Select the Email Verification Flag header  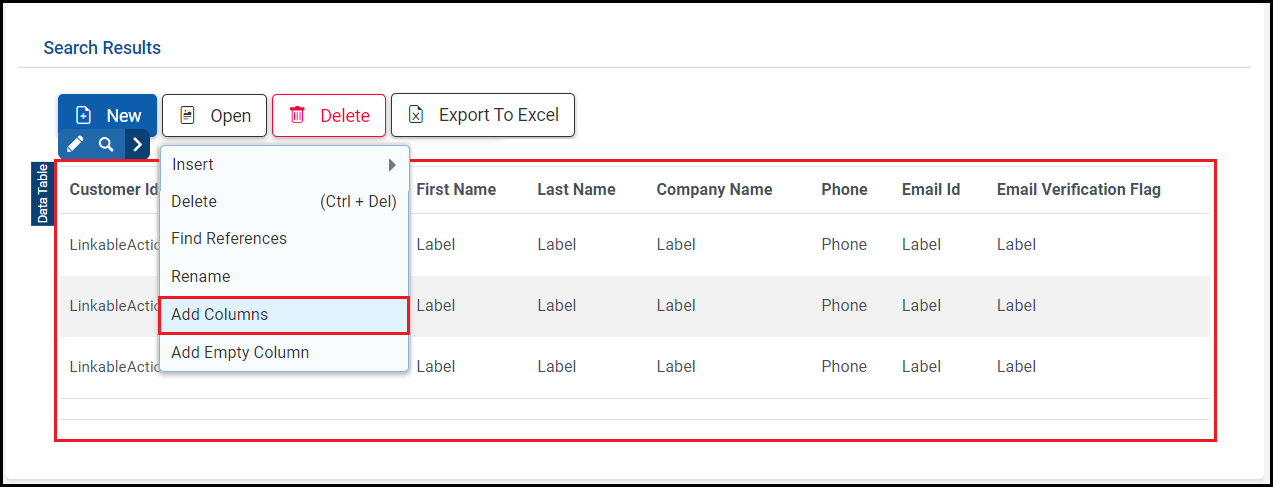(x=1078, y=189)
